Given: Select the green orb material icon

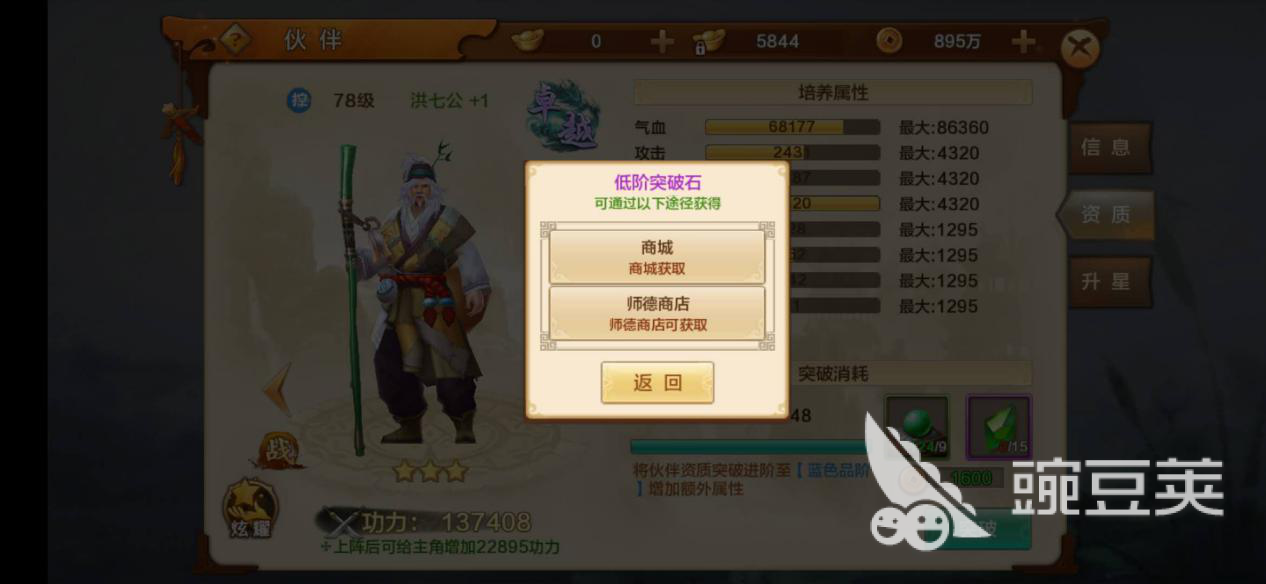Looking at the screenshot, I should pyautogui.click(x=916, y=427).
